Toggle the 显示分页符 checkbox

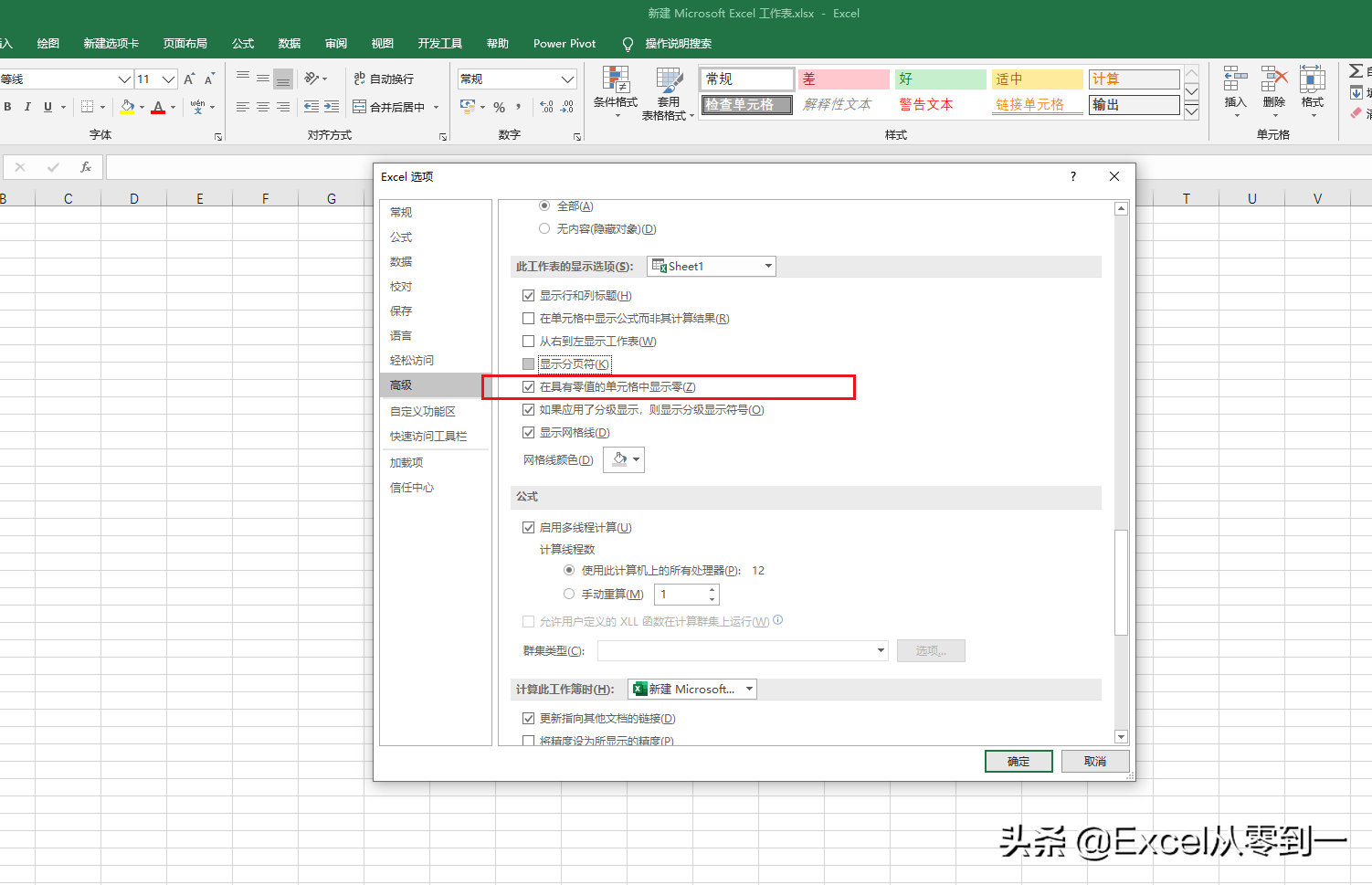[528, 364]
